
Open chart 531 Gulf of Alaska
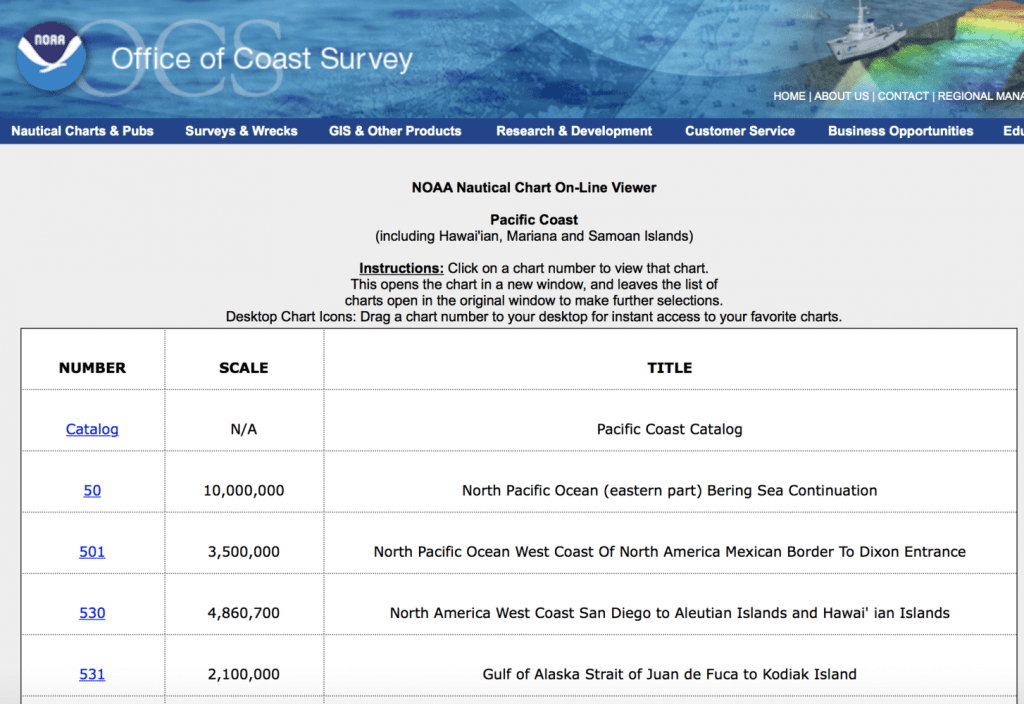click(92, 674)
